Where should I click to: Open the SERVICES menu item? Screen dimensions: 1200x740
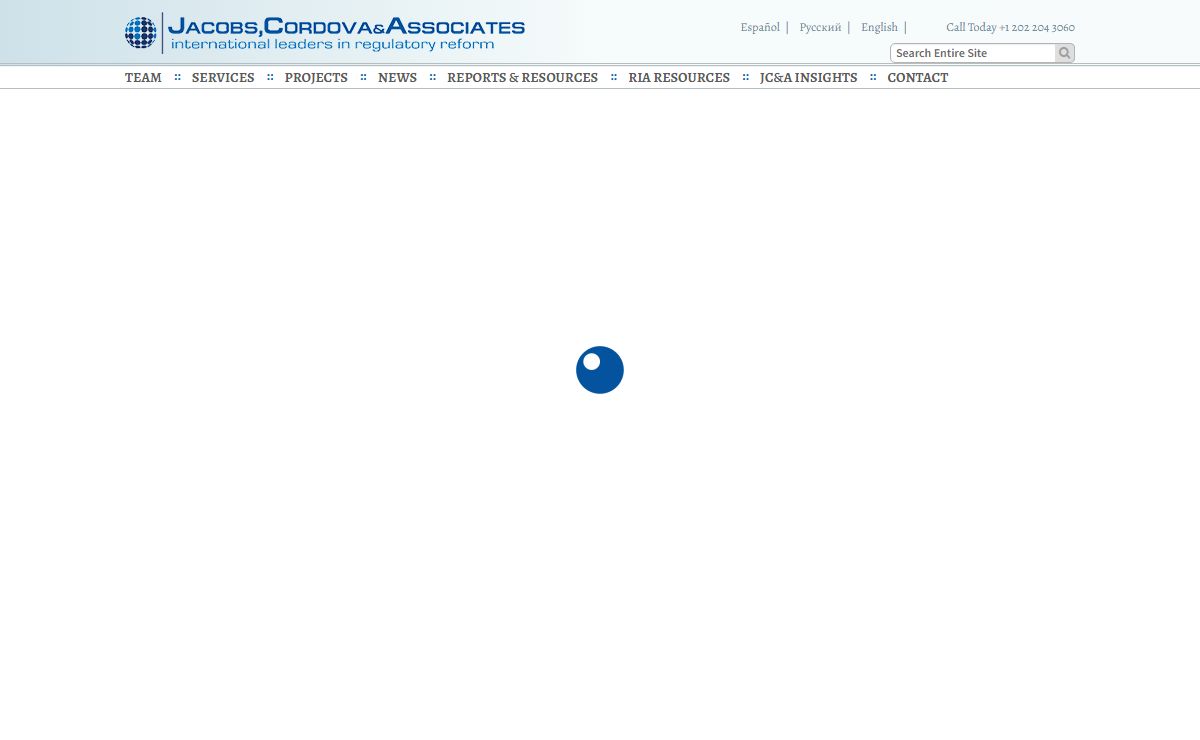223,77
